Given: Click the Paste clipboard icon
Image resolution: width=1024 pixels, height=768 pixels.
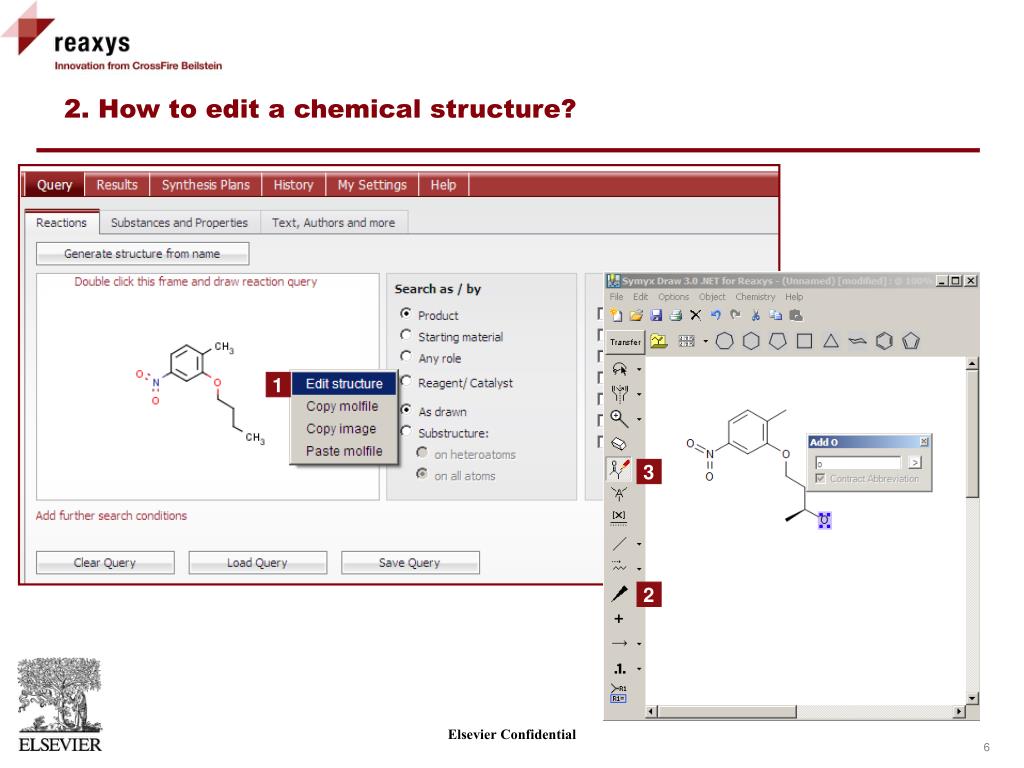Looking at the screenshot, I should (x=795, y=315).
